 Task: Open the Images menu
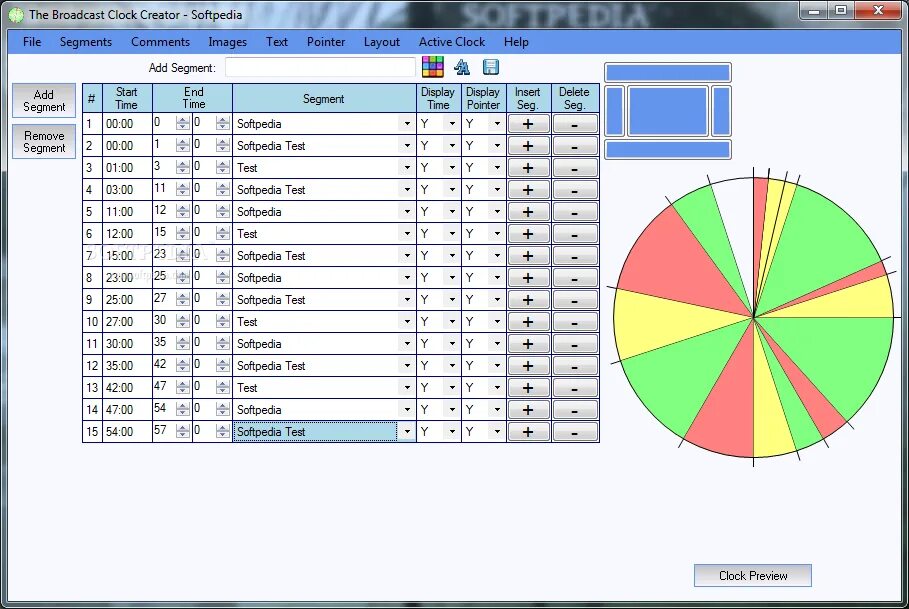click(x=227, y=42)
